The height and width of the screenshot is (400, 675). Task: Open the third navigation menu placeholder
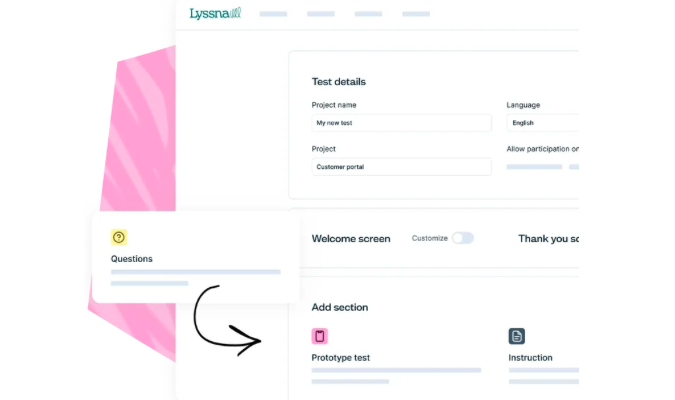368,14
